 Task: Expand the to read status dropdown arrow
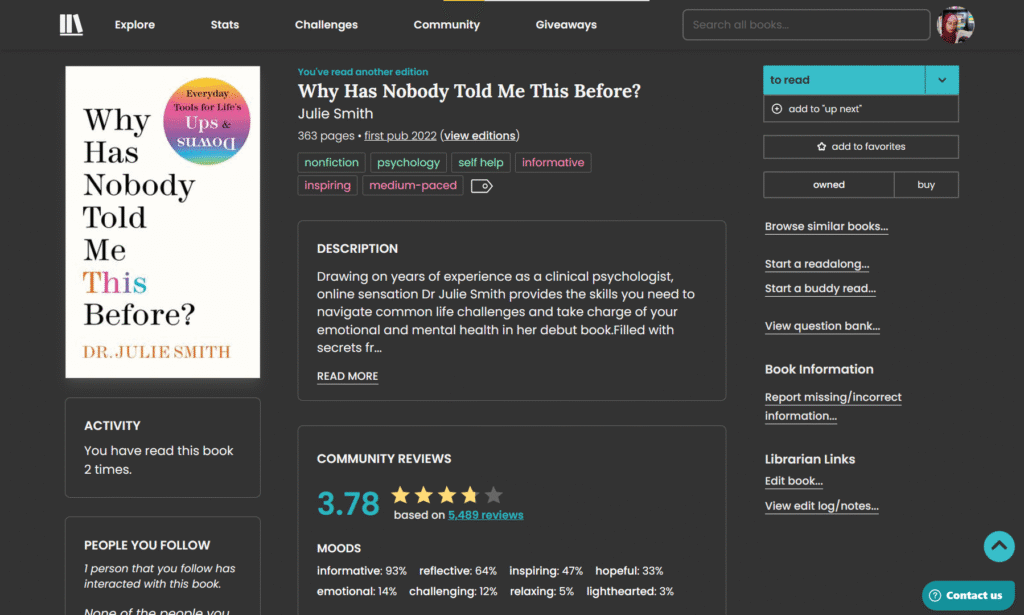(942, 80)
